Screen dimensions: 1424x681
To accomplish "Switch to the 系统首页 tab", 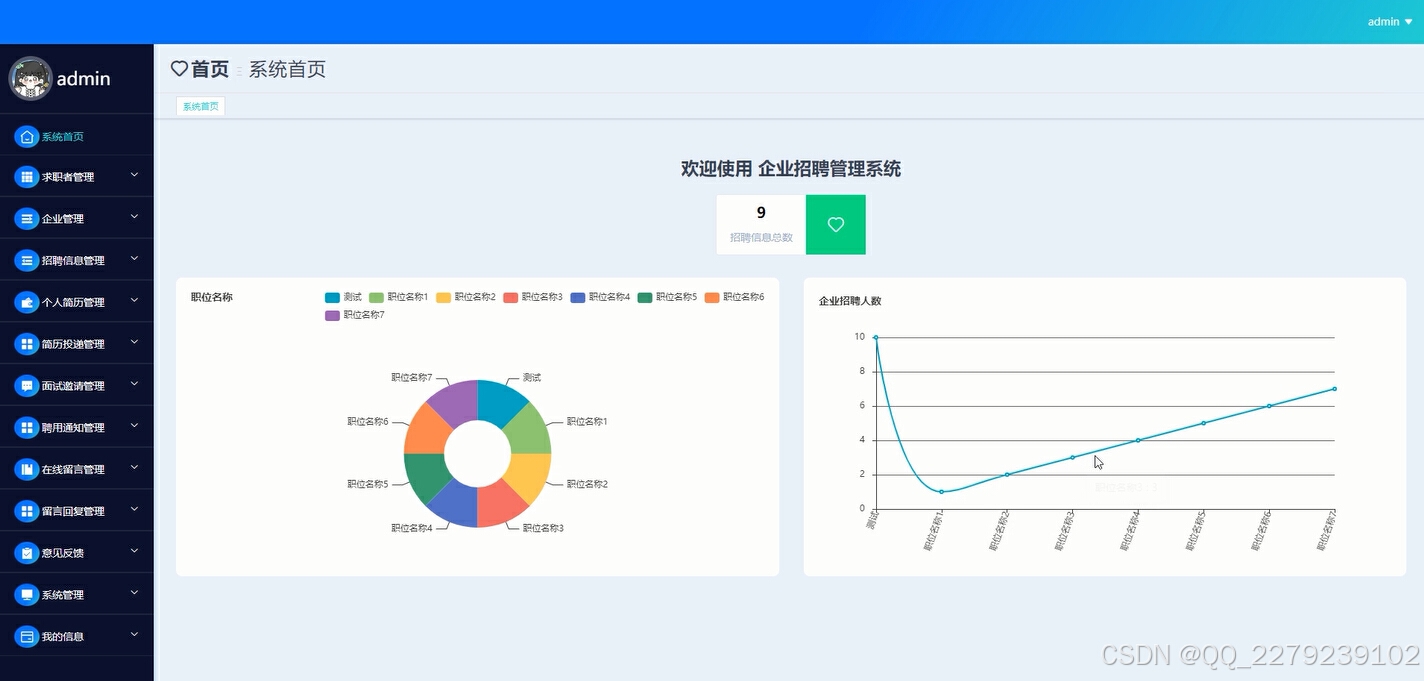I will pos(200,105).
